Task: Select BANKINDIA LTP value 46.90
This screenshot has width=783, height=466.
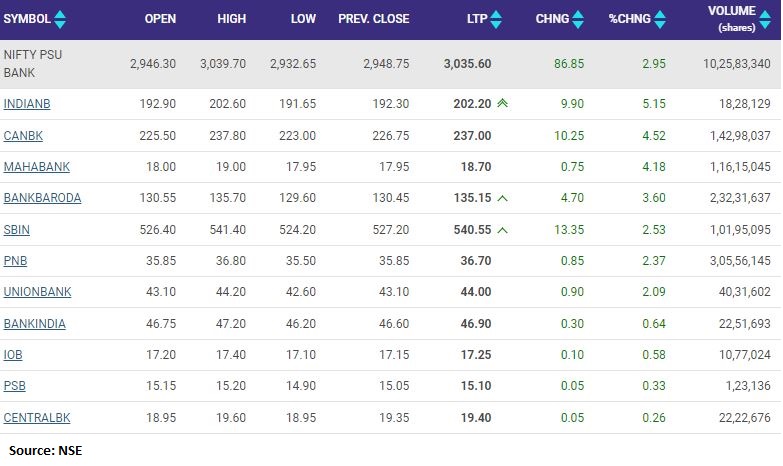Action: pos(476,324)
